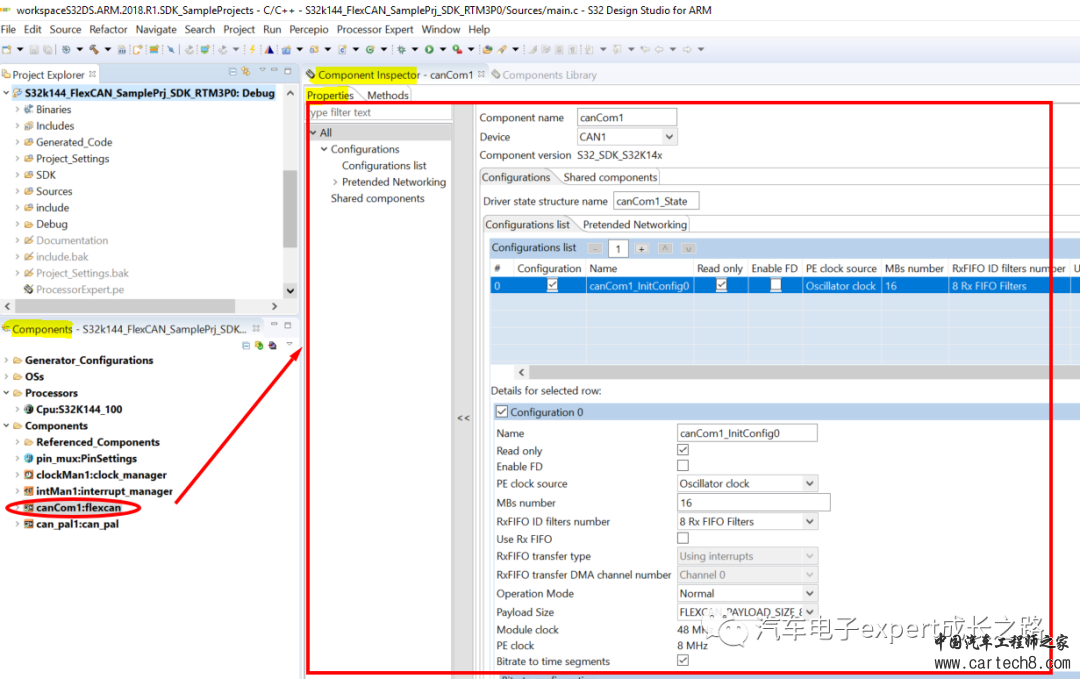Click the Build hammer toolbar icon

pyautogui.click(x=94, y=50)
